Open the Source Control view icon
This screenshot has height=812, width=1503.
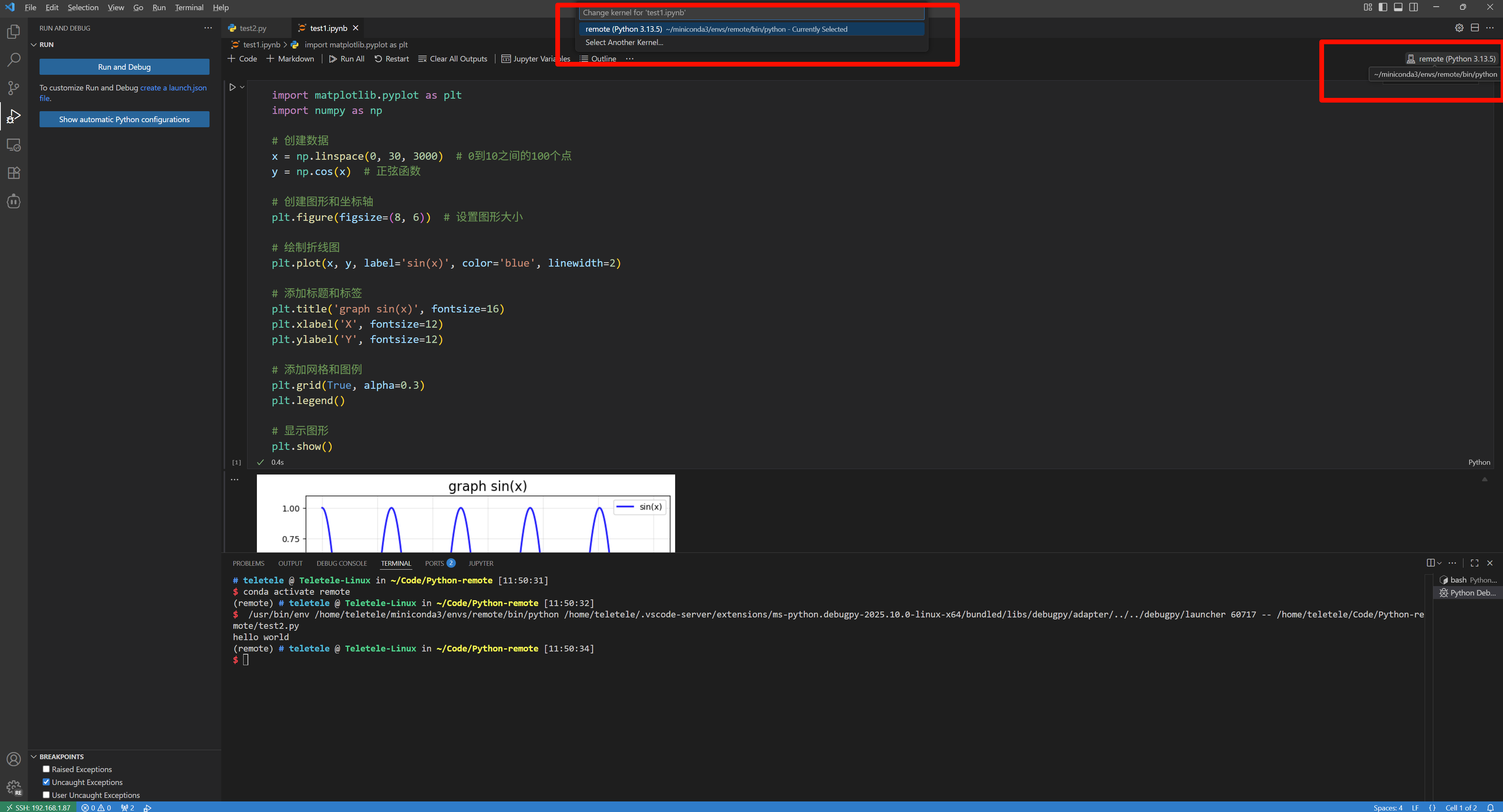tap(13, 88)
